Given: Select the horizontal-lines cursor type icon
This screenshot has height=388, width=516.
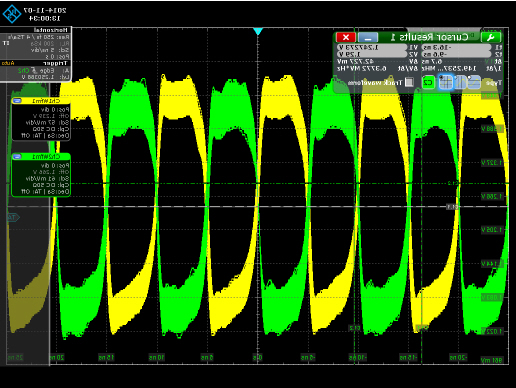Looking at the screenshot, I should [474, 82].
